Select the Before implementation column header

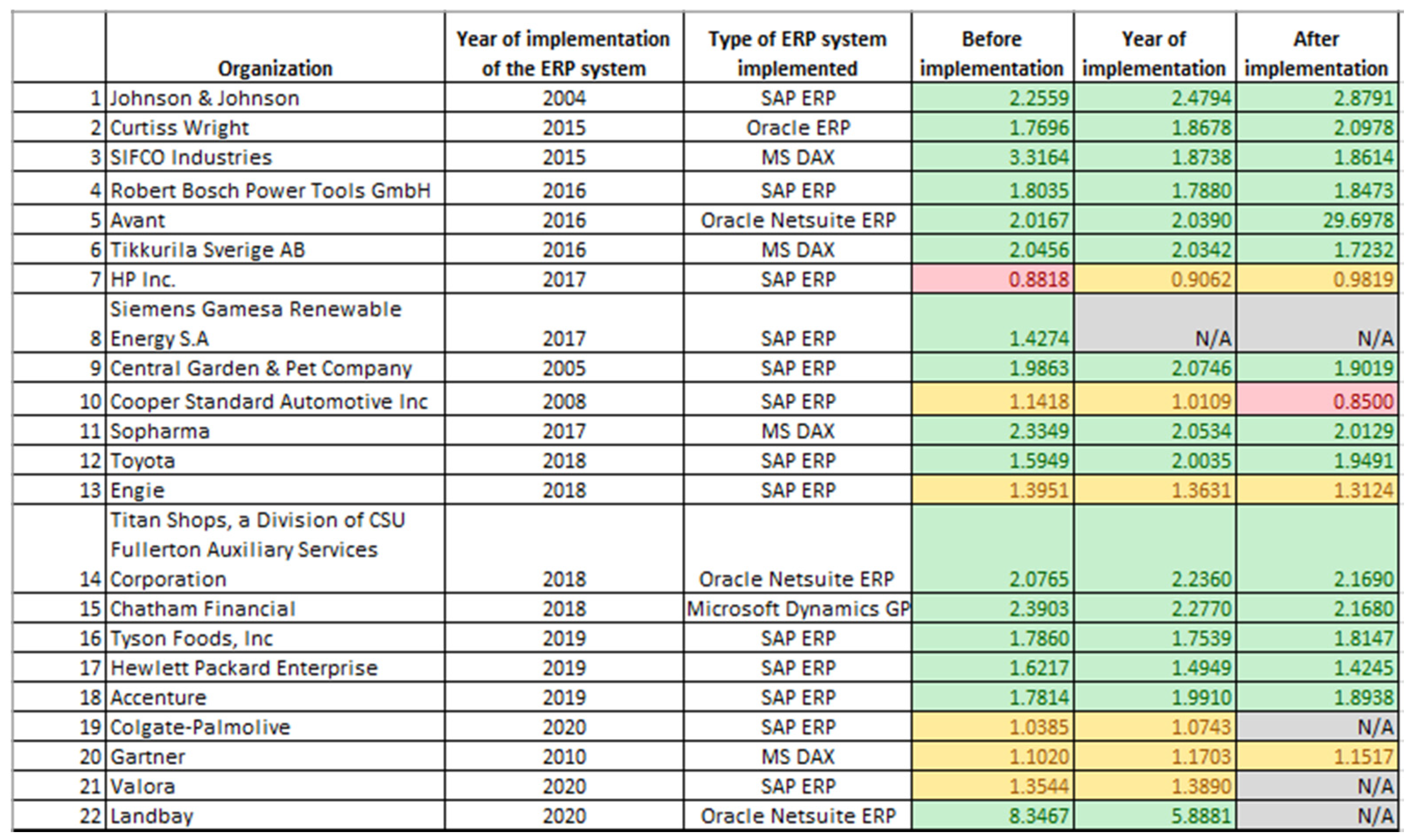pyautogui.click(x=992, y=53)
